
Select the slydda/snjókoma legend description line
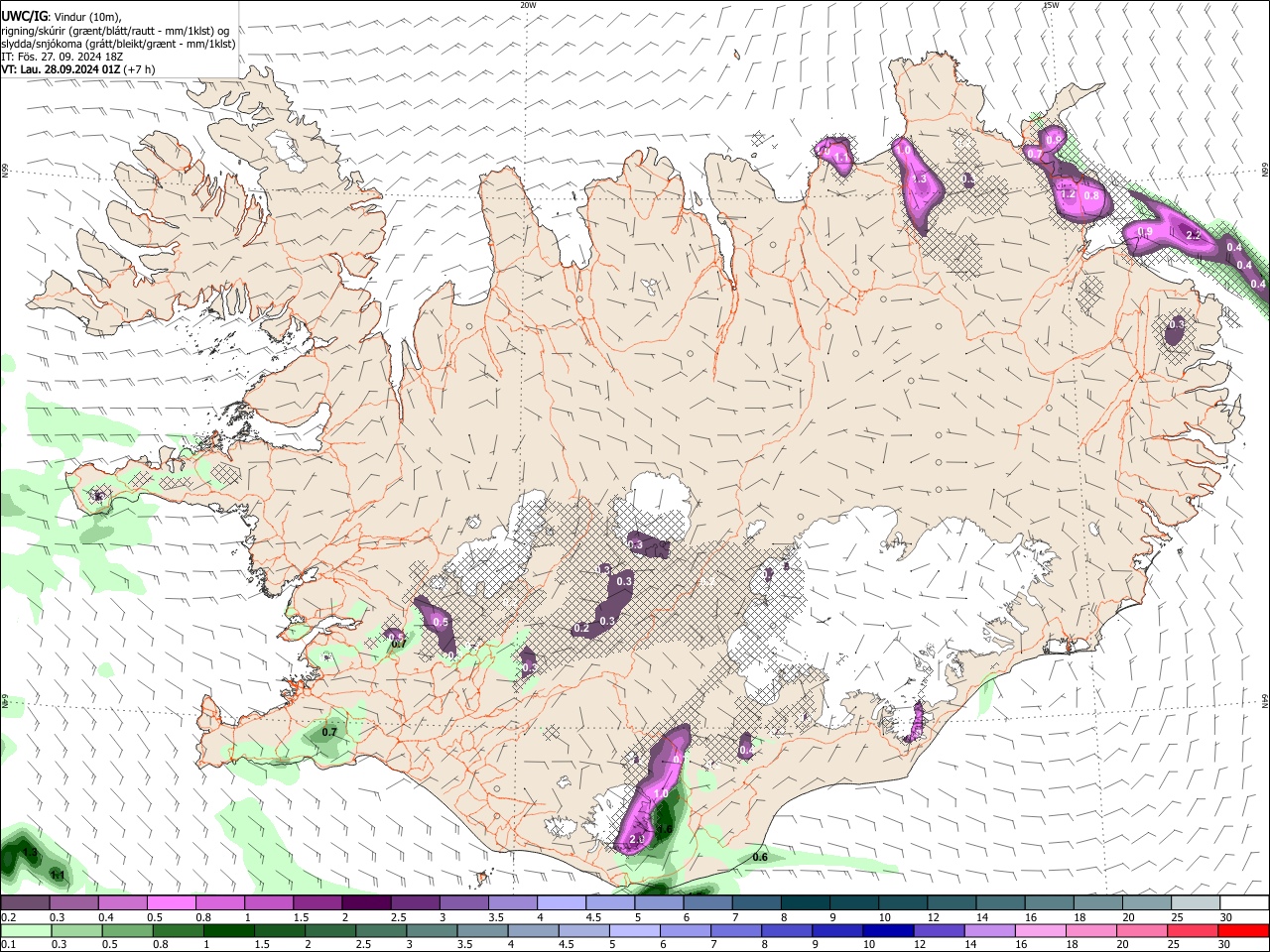118,44
